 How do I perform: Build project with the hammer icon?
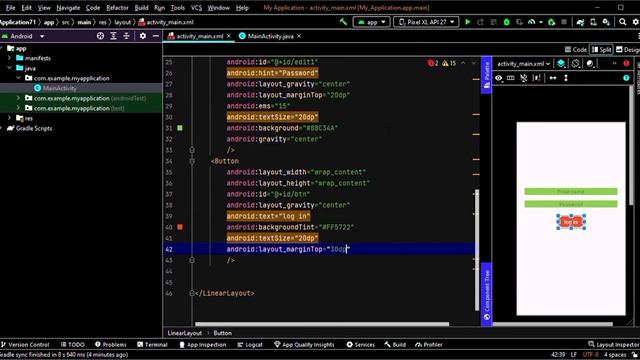(x=343, y=22)
